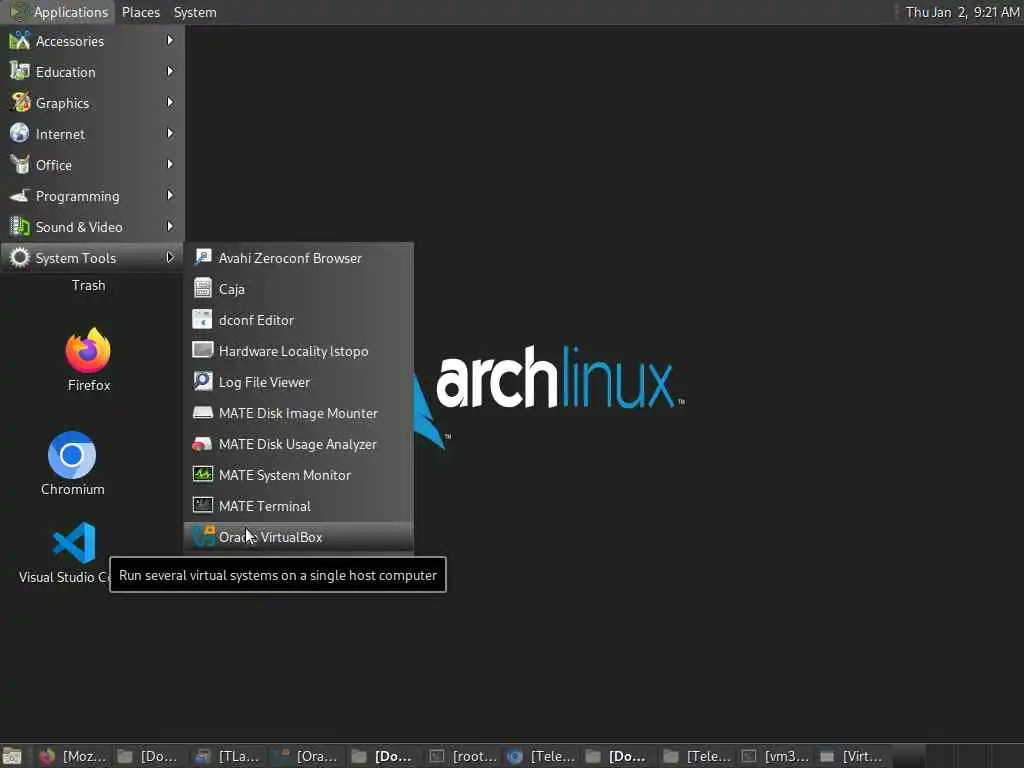Click the Caja file cabinet icon
1024x768 pixels.
click(x=202, y=289)
